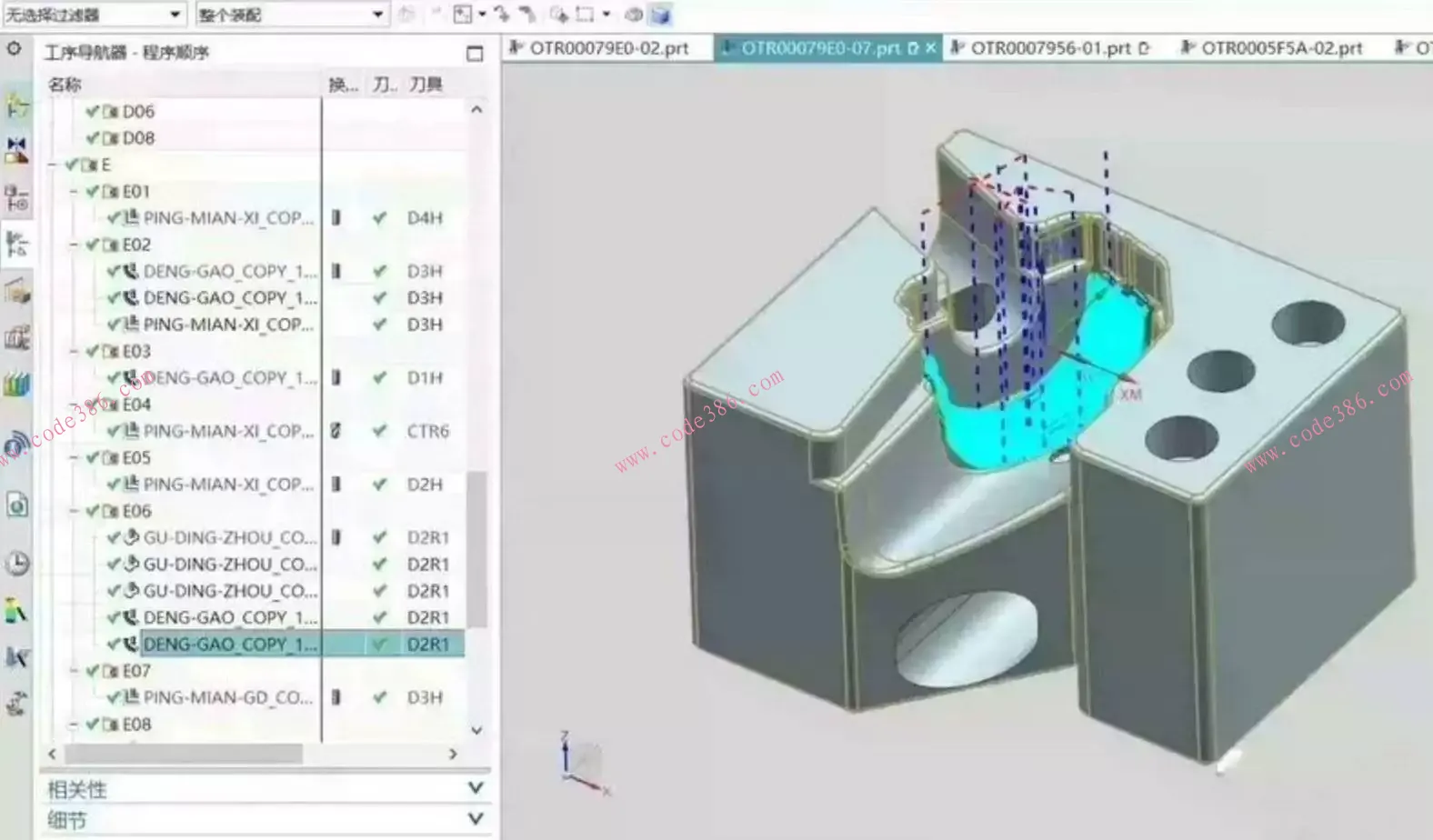
Task: Open the Reuse Library books icon
Action: point(17,385)
